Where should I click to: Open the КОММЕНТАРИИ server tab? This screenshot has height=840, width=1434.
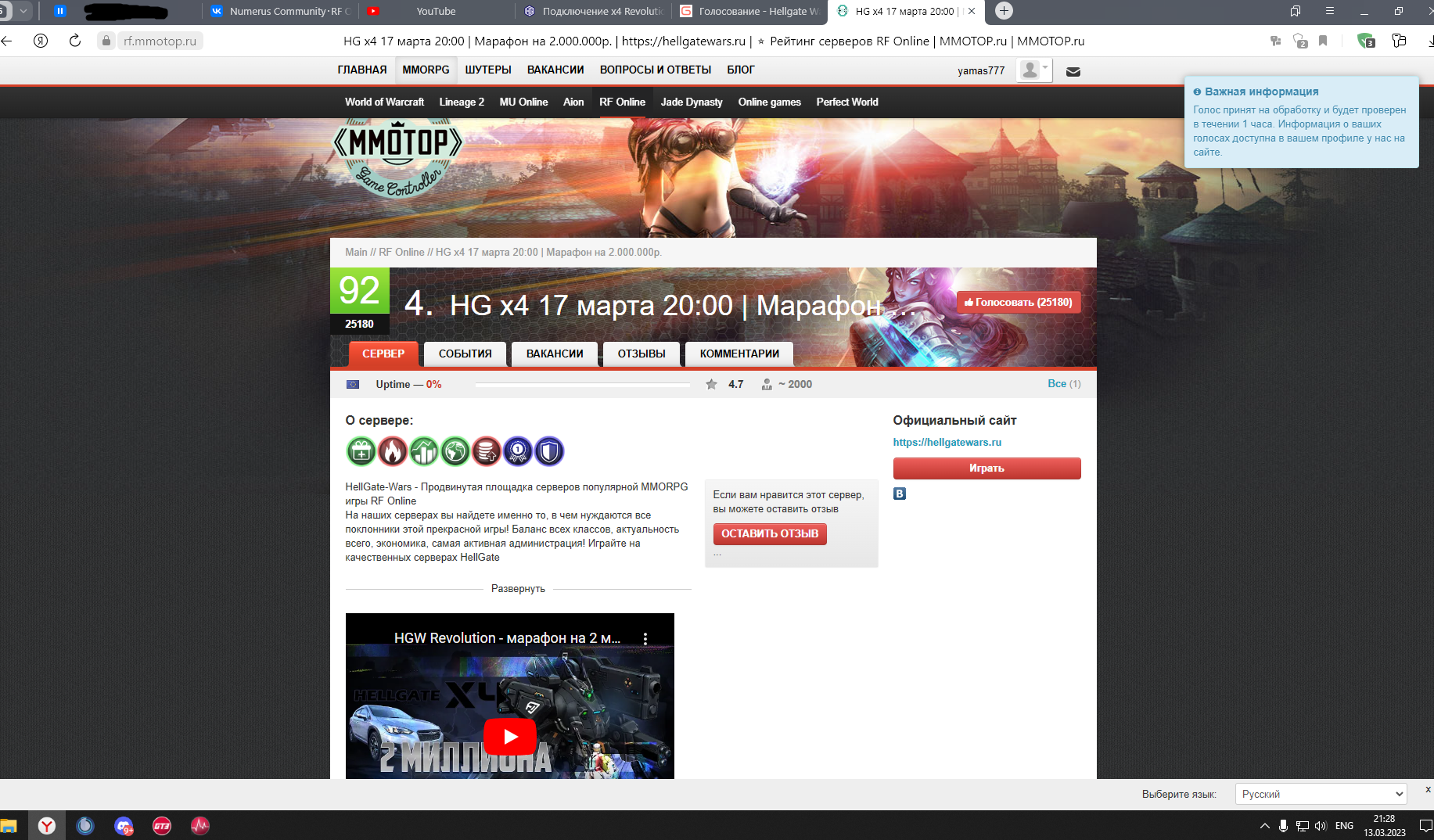[739, 354]
